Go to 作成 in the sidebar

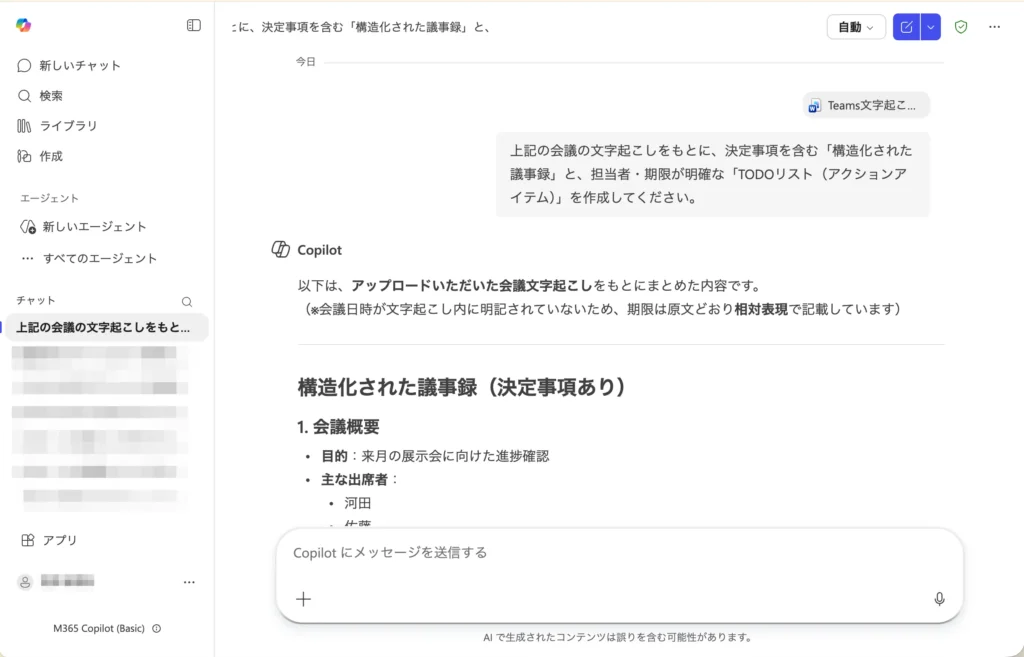pos(40,156)
